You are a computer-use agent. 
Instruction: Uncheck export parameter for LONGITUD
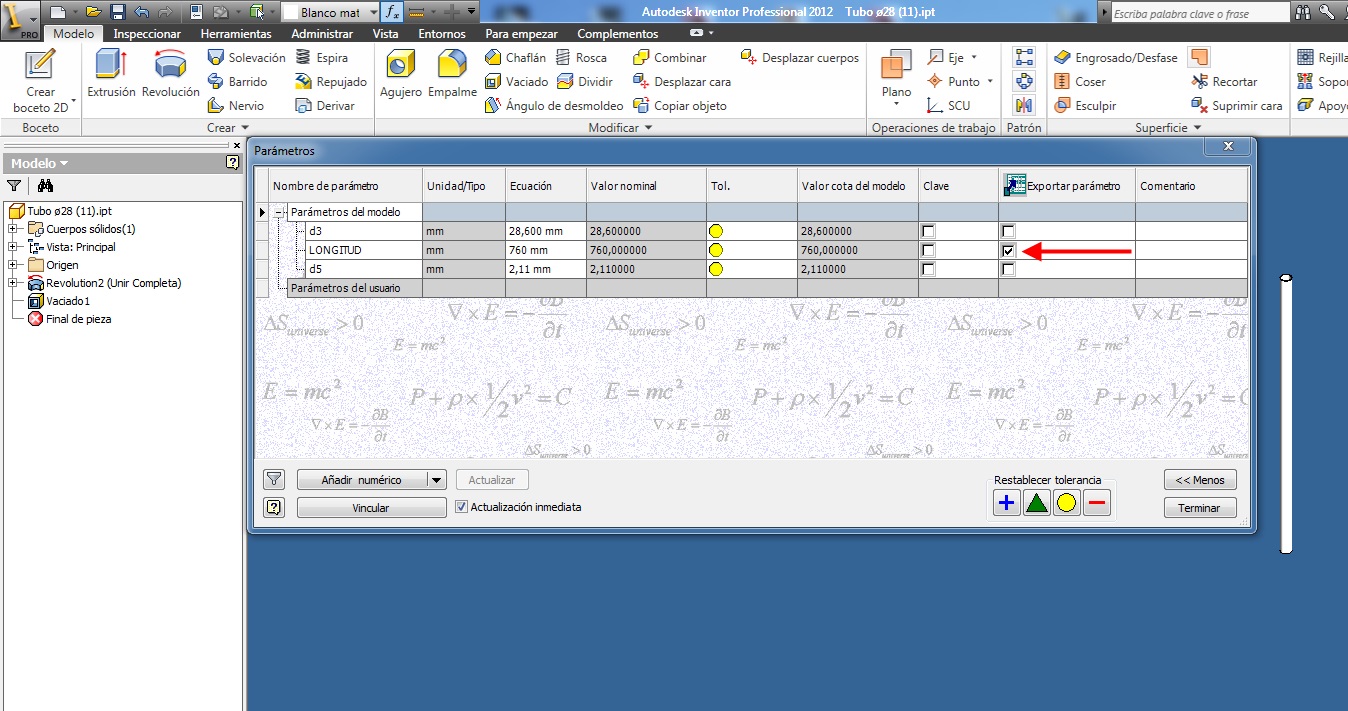(1009, 250)
